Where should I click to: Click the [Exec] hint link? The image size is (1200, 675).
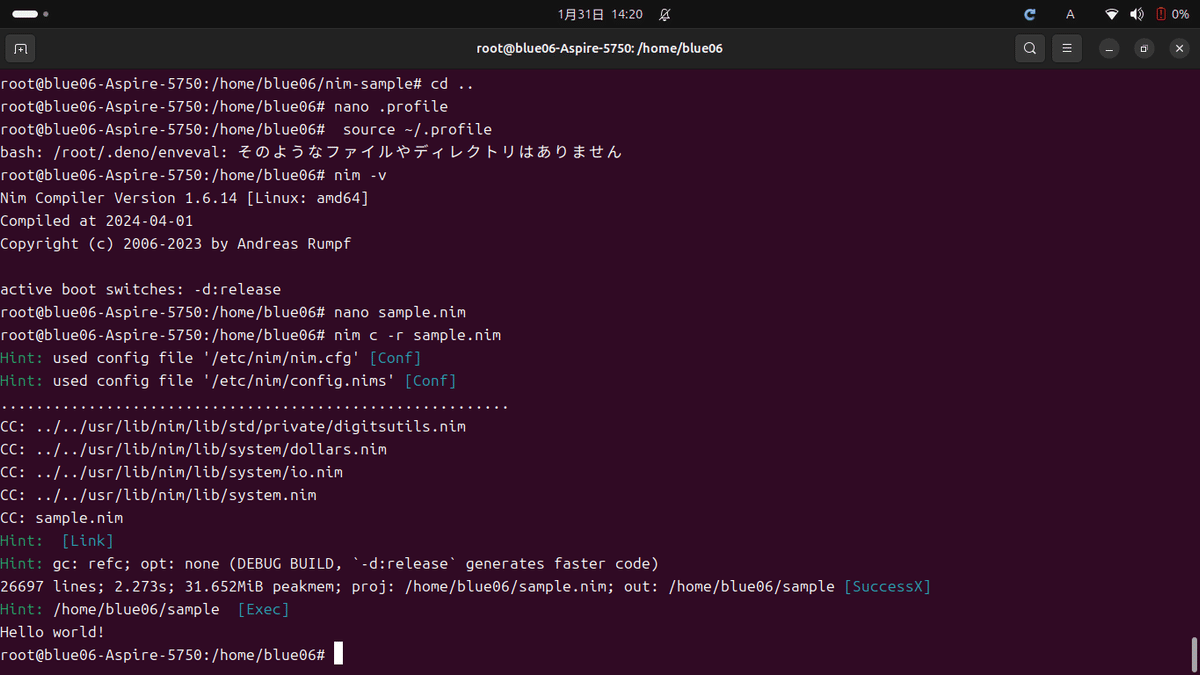point(262,609)
